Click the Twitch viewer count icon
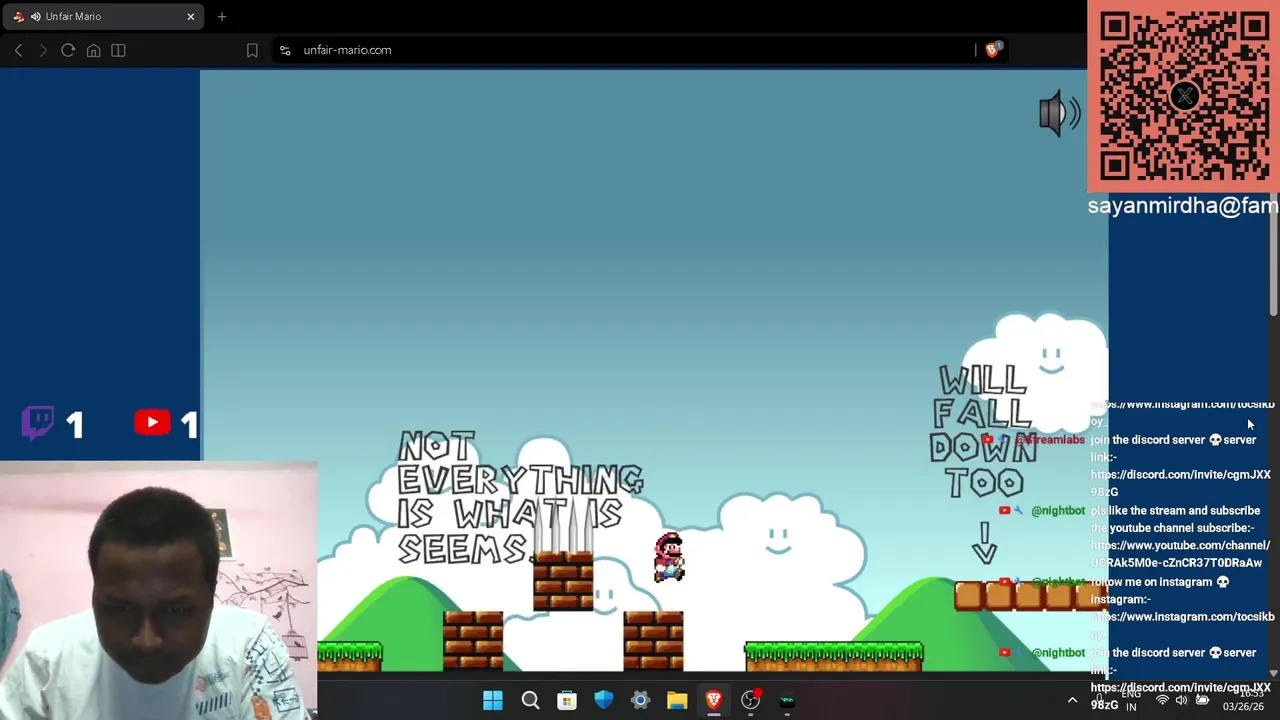 click(x=38, y=422)
